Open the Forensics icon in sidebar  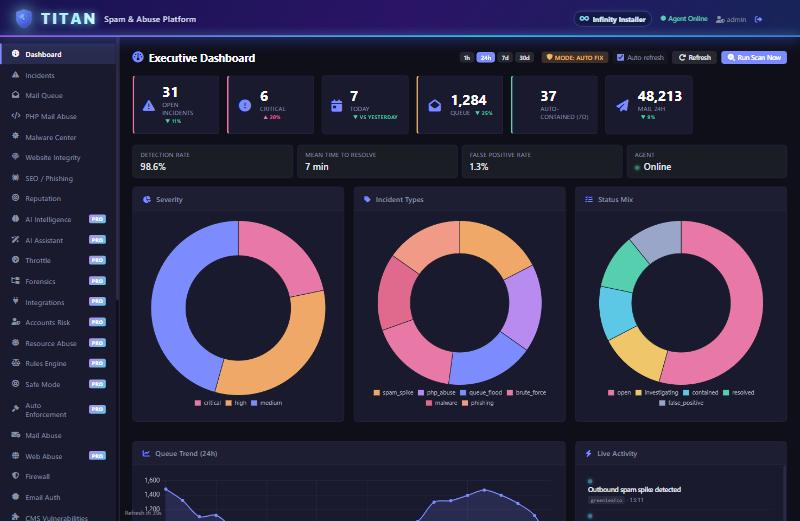[15, 281]
